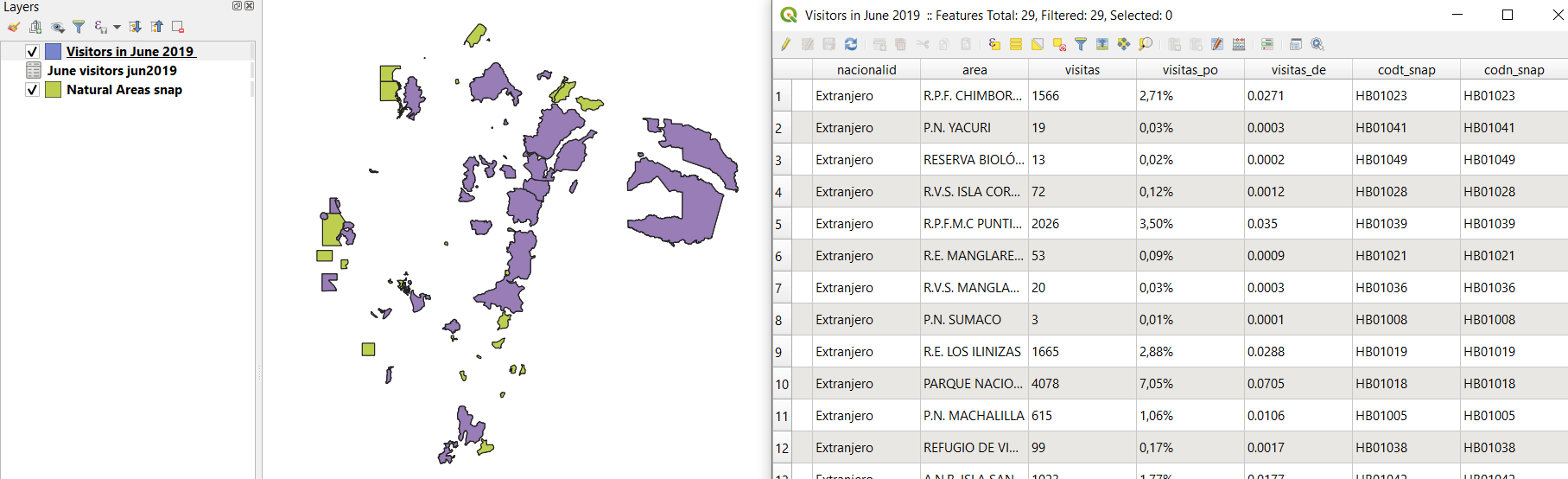Click move selection to top icon
Image resolution: width=1568 pixels, height=479 pixels.
tap(1102, 44)
